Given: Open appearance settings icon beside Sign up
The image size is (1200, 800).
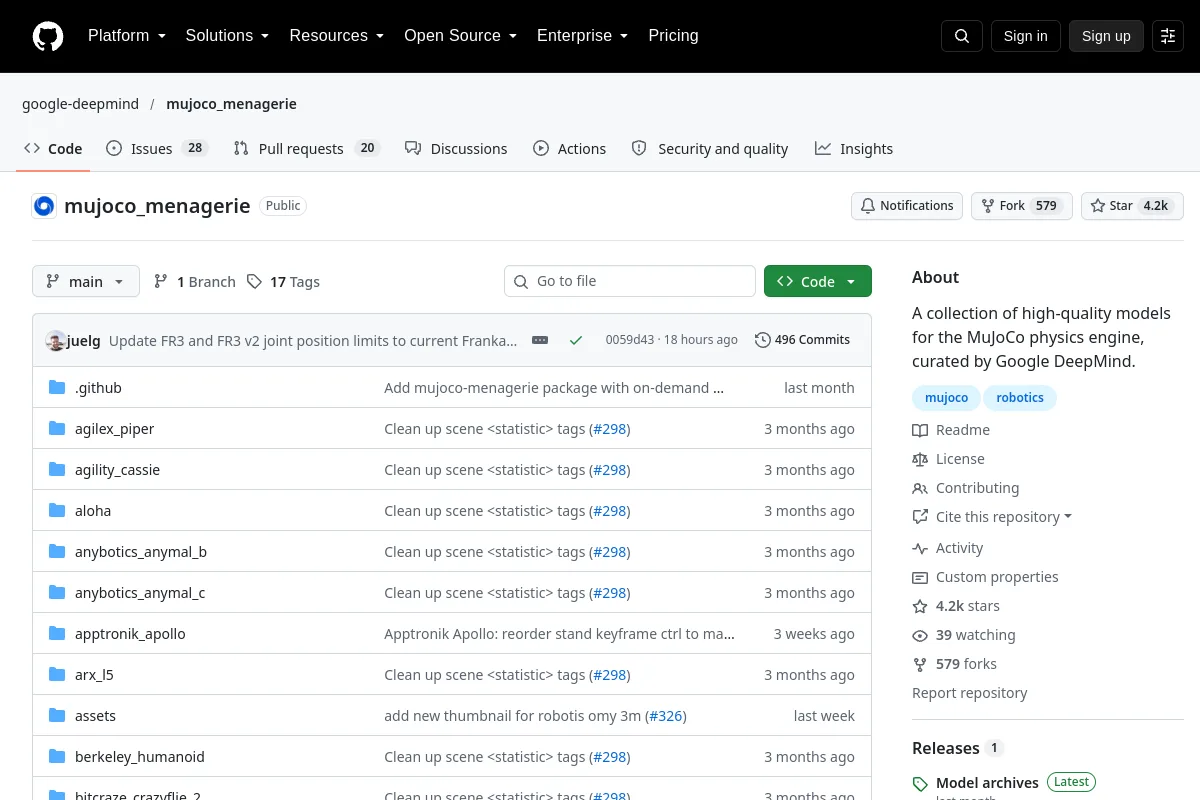Looking at the screenshot, I should point(1168,36).
